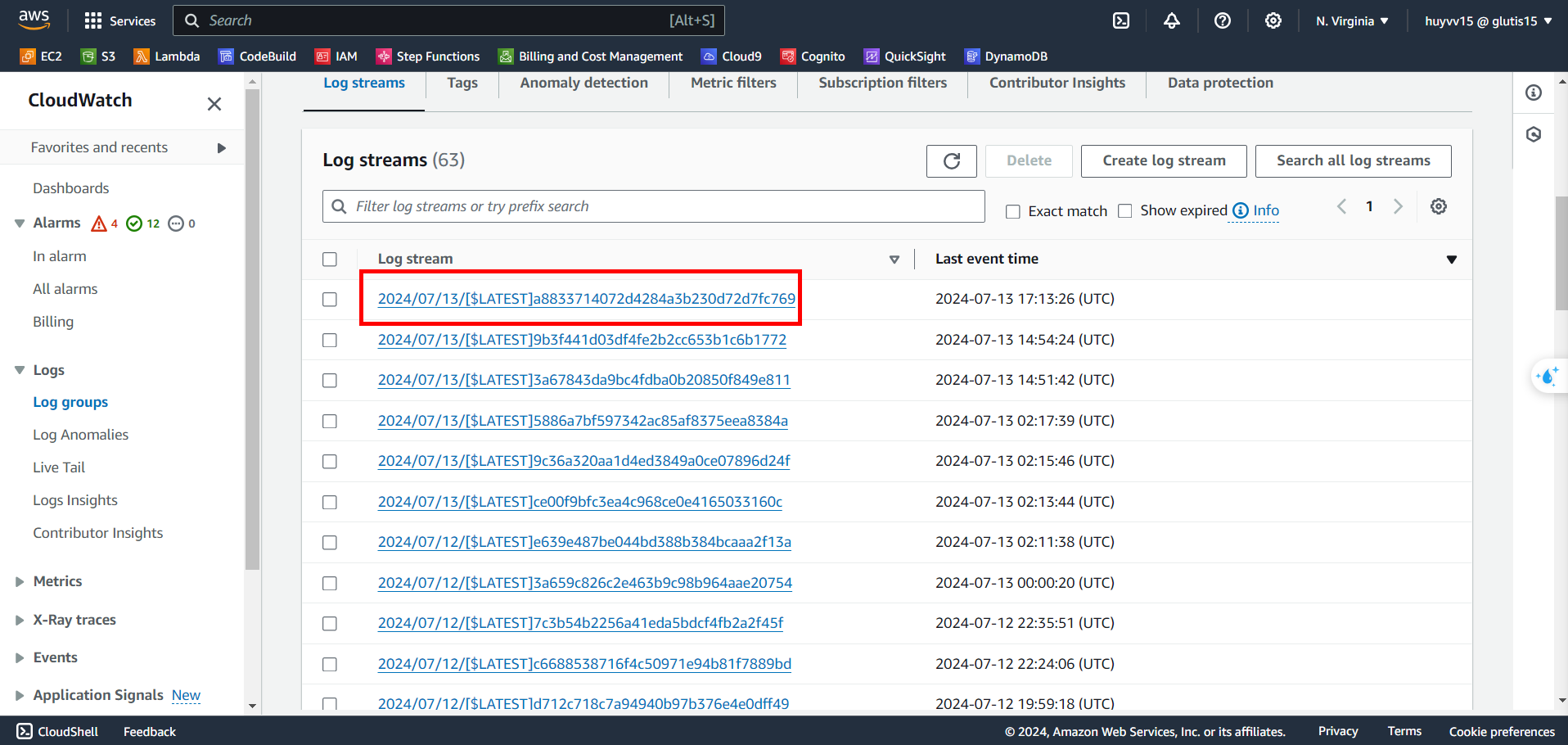Sort by Log stream column arrow

[894, 260]
